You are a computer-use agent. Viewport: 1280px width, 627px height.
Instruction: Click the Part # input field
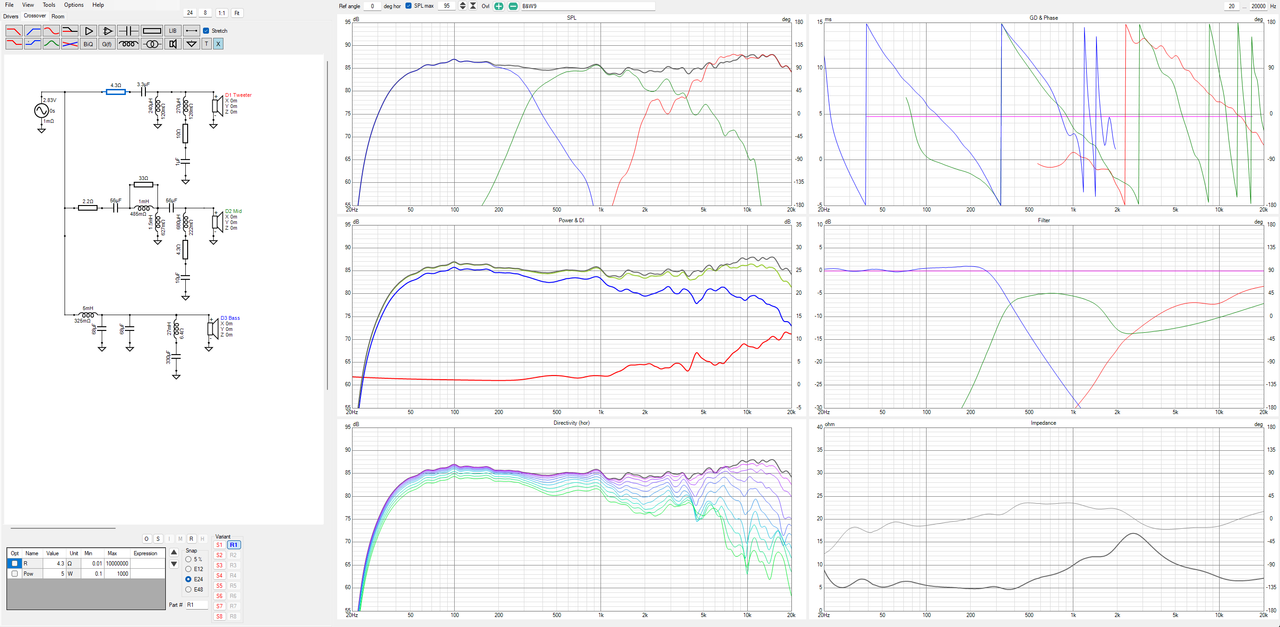tap(195, 605)
